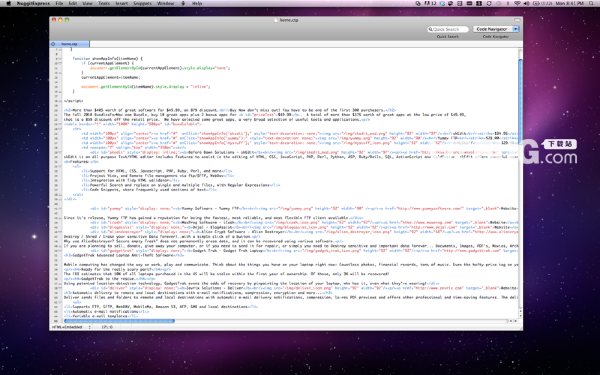Click the horizontal scrollbar thumb
The image size is (600, 375).
(119, 321)
